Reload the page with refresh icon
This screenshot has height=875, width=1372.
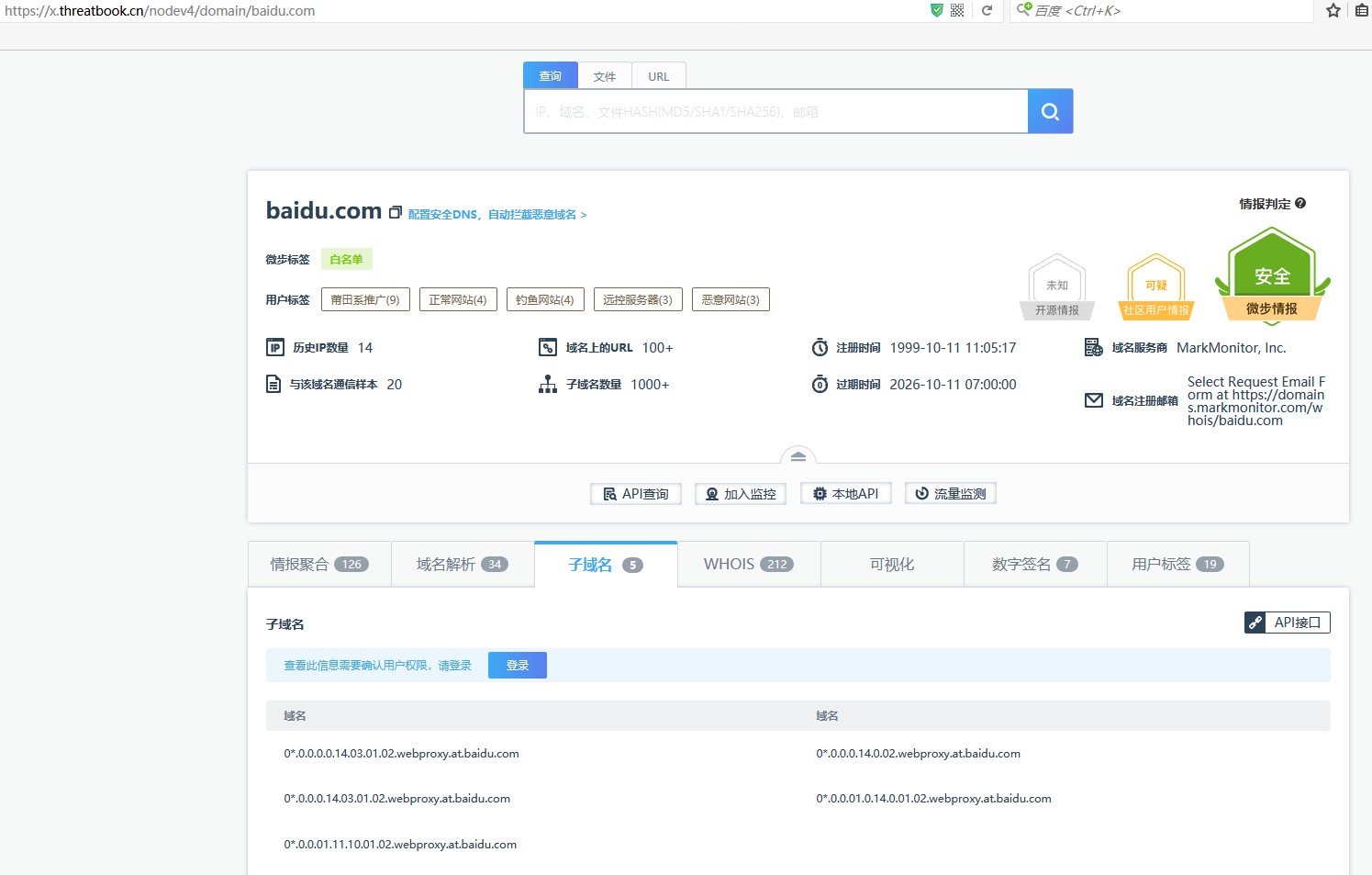point(987,10)
